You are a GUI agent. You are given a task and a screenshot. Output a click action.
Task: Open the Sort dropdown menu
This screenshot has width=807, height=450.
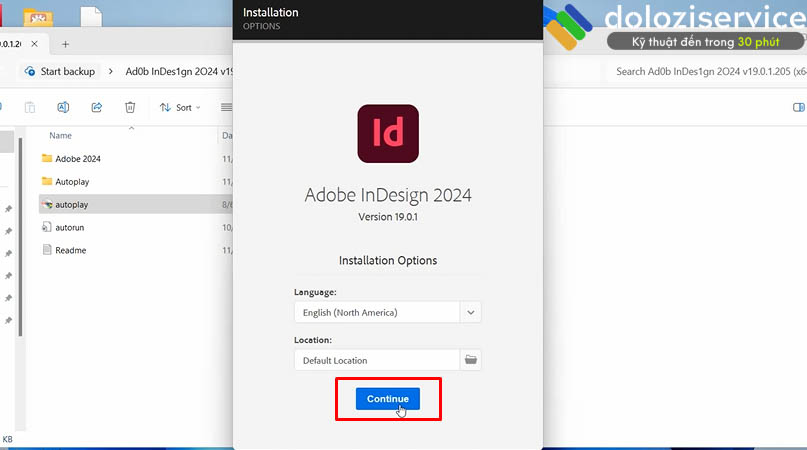[x=180, y=107]
